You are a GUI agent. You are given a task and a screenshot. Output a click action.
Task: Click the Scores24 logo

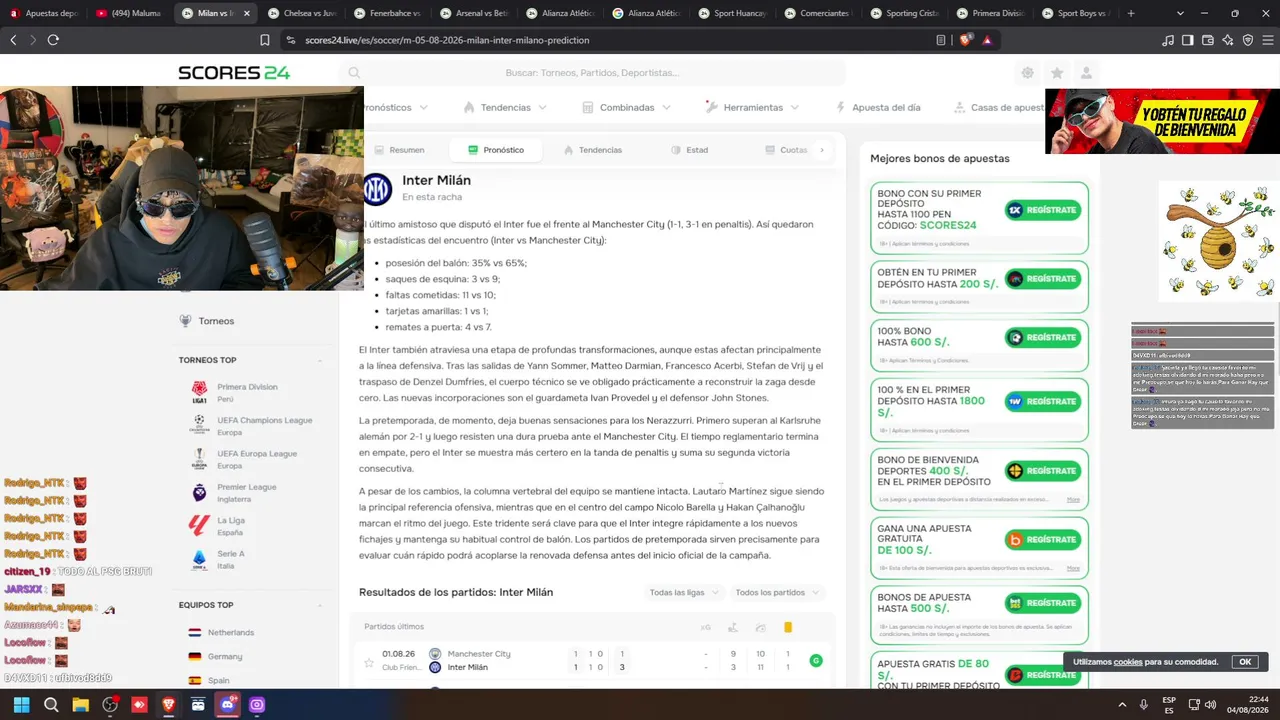pyautogui.click(x=234, y=73)
